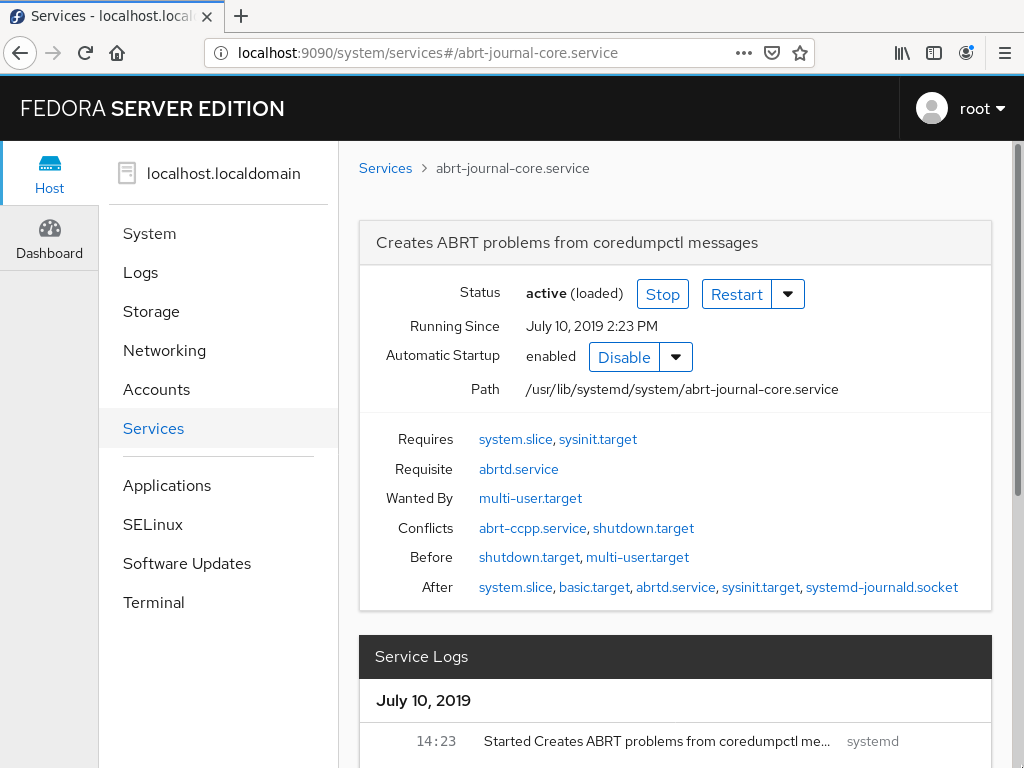1024x768 pixels.
Task: Open system.slice link under Requires
Action: pos(515,440)
